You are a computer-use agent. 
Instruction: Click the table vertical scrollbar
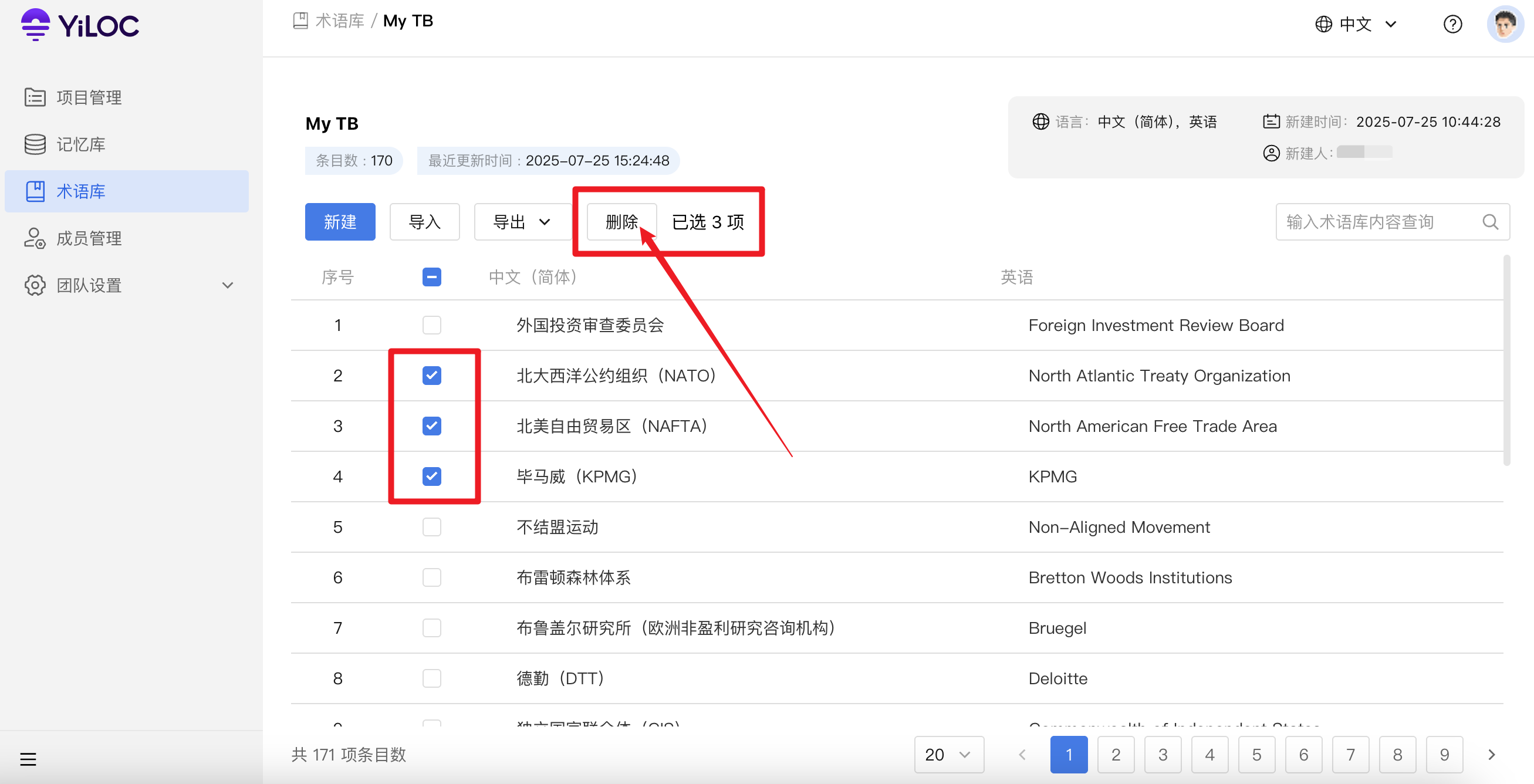[1506, 360]
